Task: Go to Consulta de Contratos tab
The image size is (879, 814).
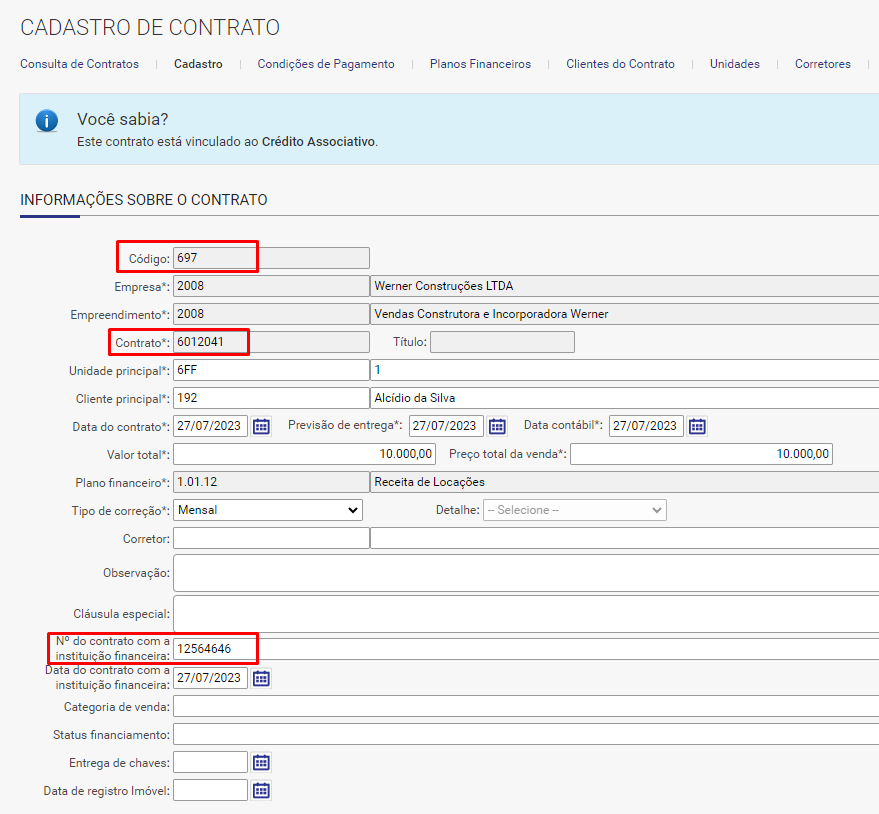Action: [x=80, y=64]
